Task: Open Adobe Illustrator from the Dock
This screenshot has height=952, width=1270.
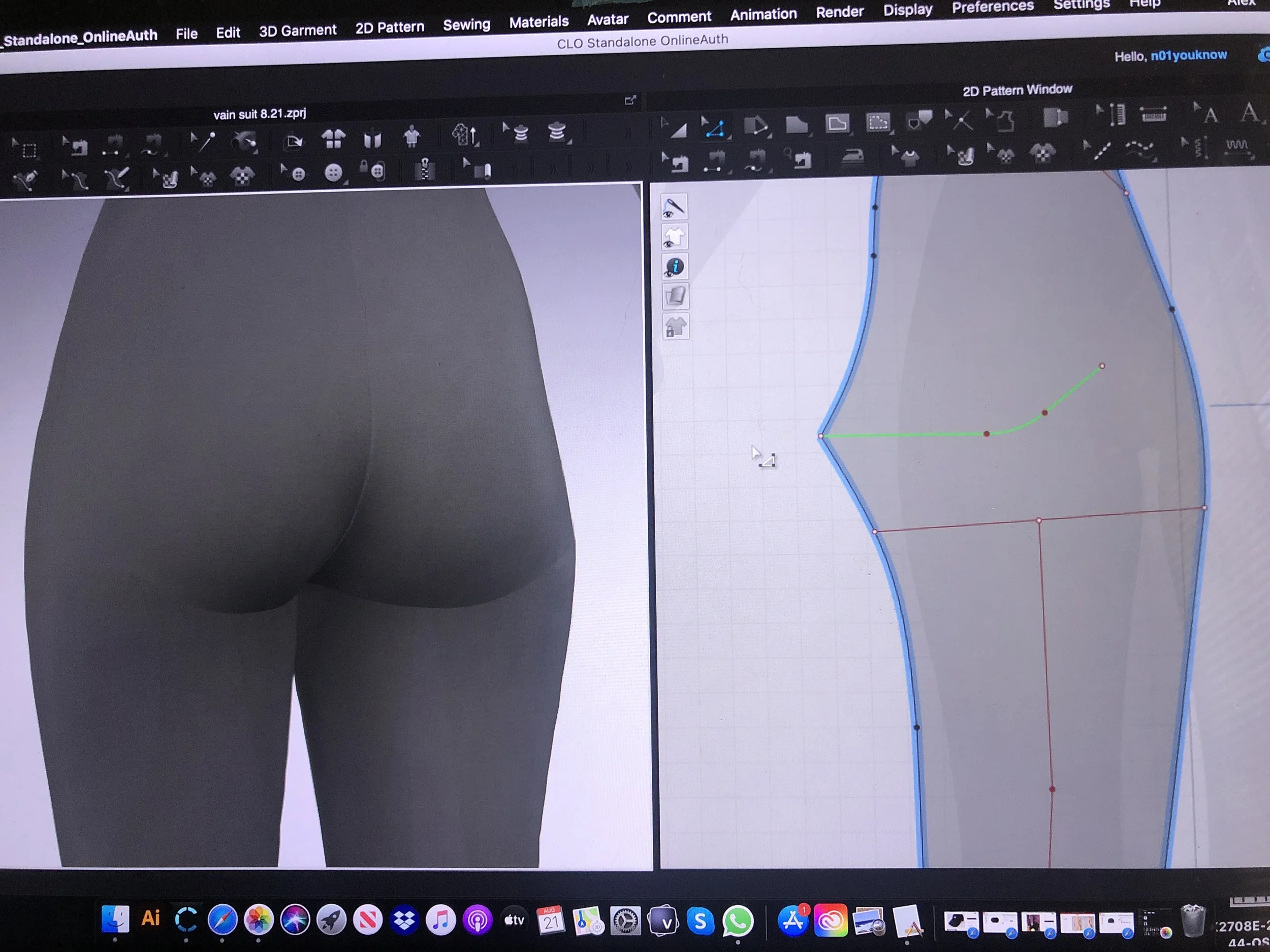Action: [150, 917]
